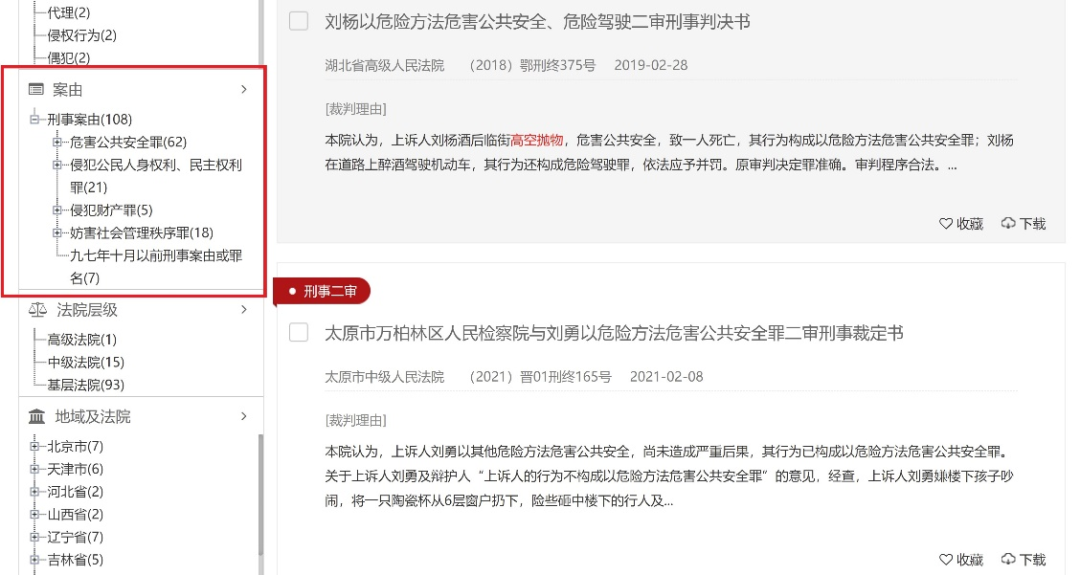The width and height of the screenshot is (1080, 575).
Task: Click the left filter panel scrollbar
Action: (260, 494)
